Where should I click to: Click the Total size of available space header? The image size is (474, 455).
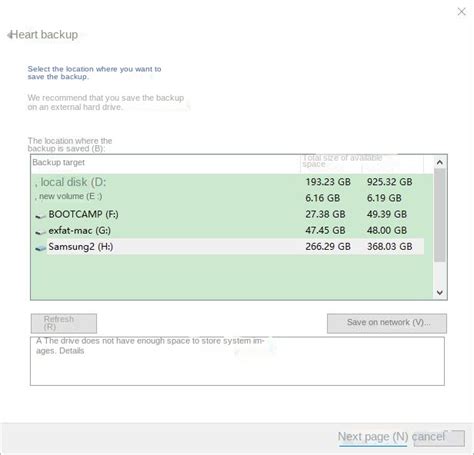(x=342, y=161)
